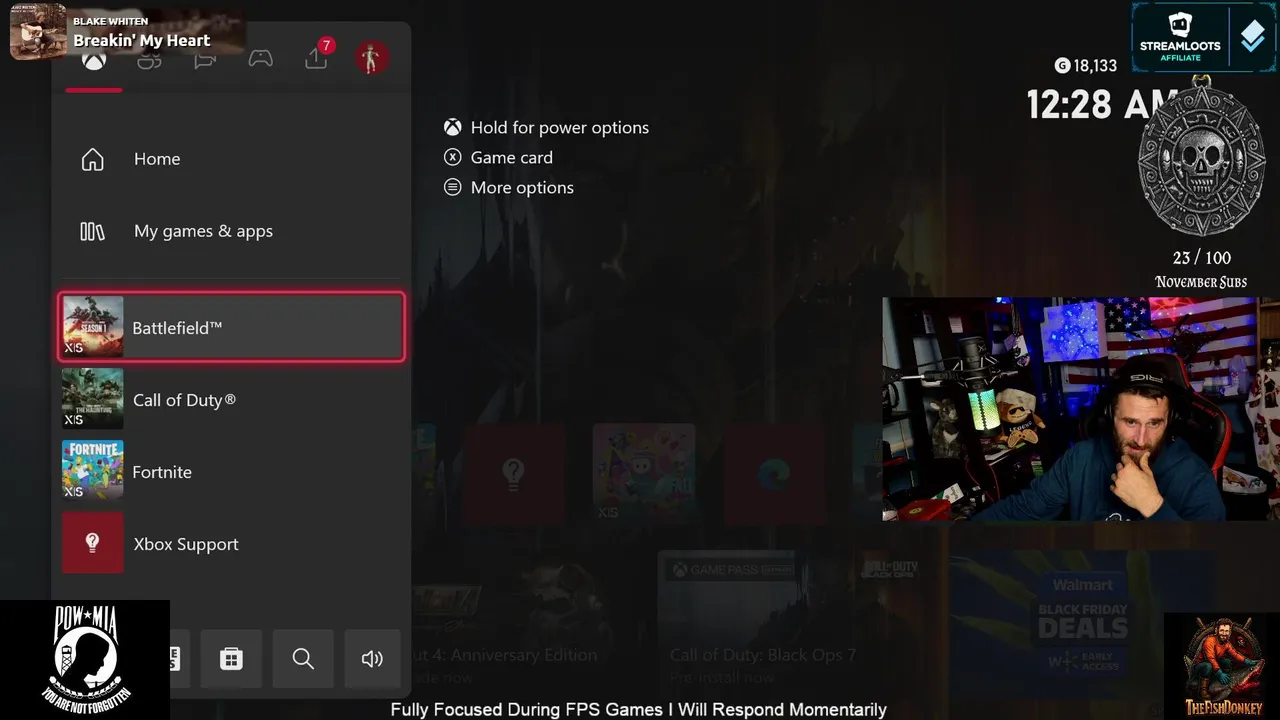Click the 'Game card' hint
This screenshot has height=720, width=1280.
pos(511,157)
